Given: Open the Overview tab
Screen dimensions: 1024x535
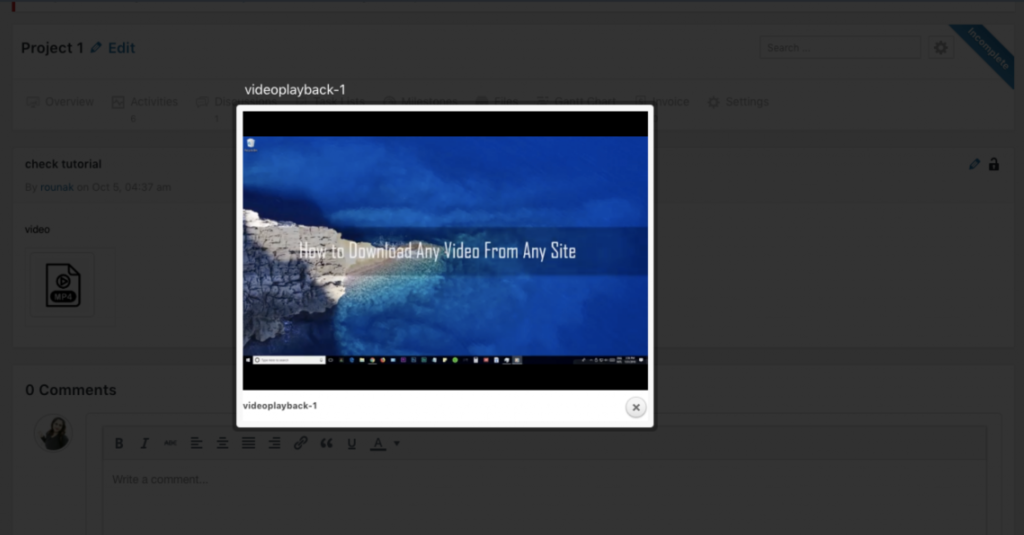Looking at the screenshot, I should (60, 102).
